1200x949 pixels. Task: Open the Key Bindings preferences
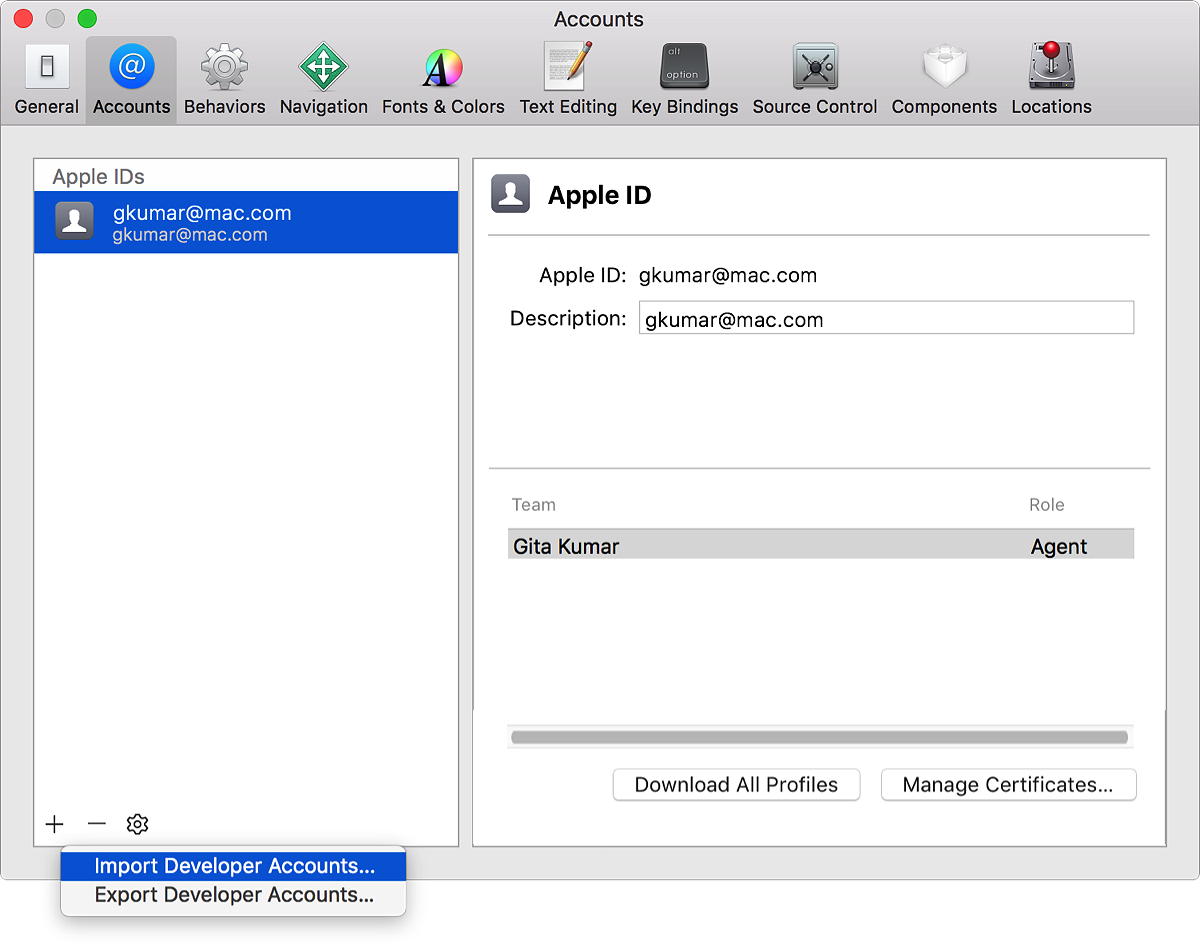pyautogui.click(x=684, y=80)
